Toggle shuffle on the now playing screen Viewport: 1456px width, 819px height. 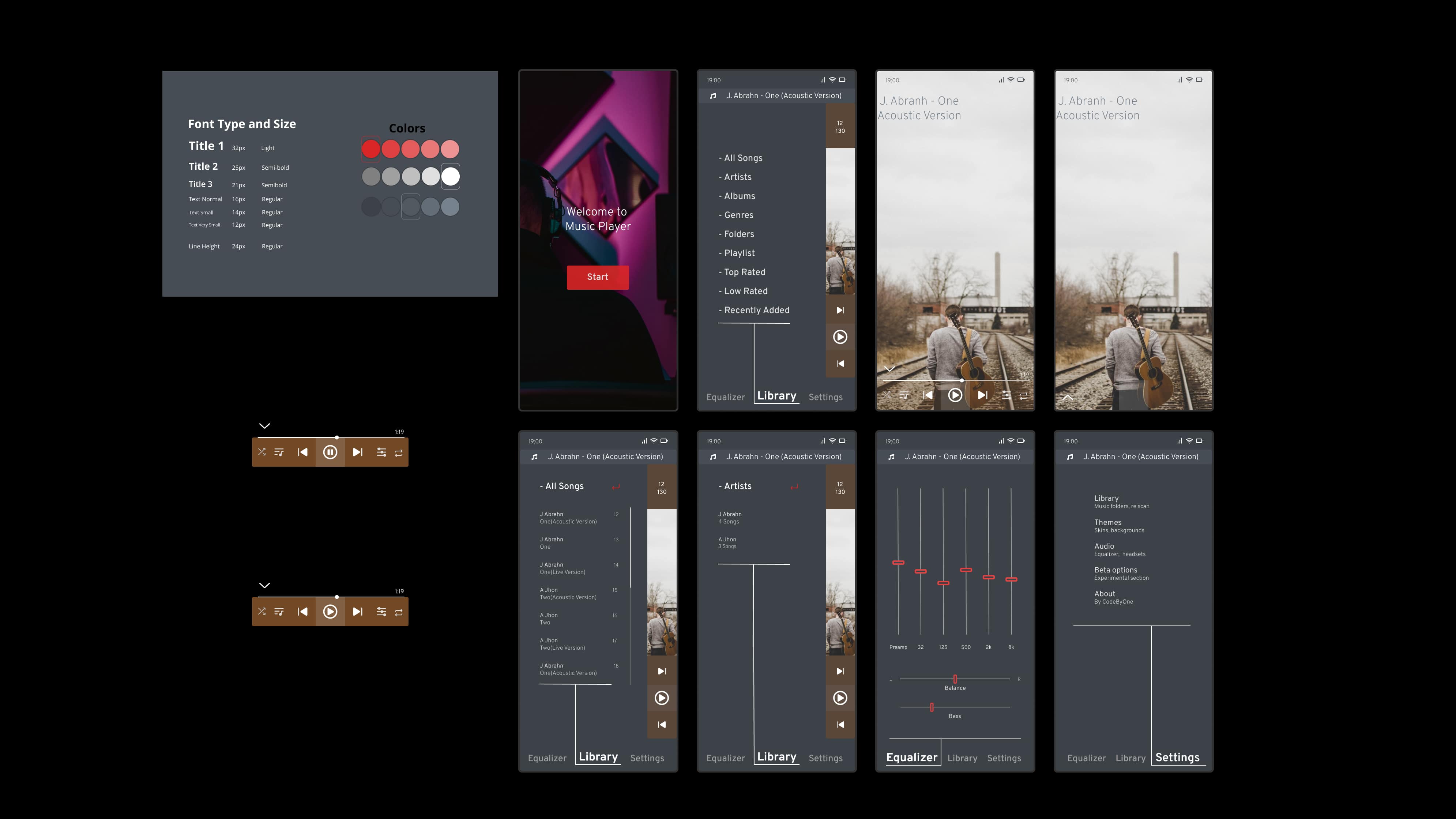point(887,395)
